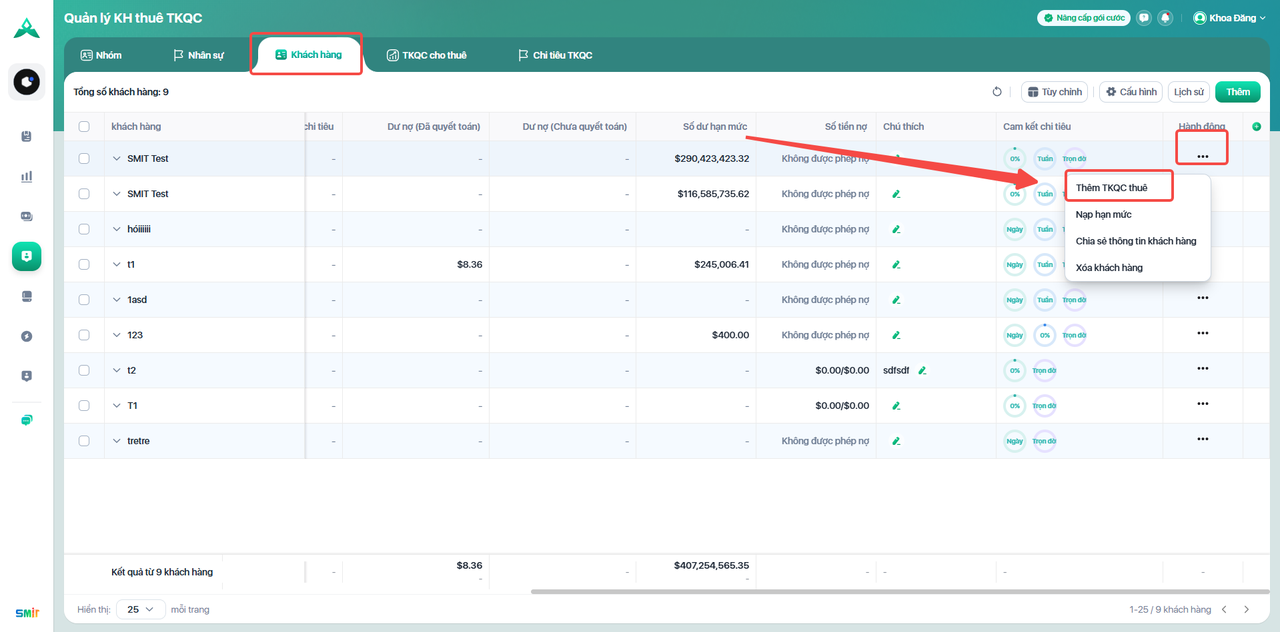This screenshot has width=1280, height=632.
Task: Open the notification bell
Action: pos(1165,18)
